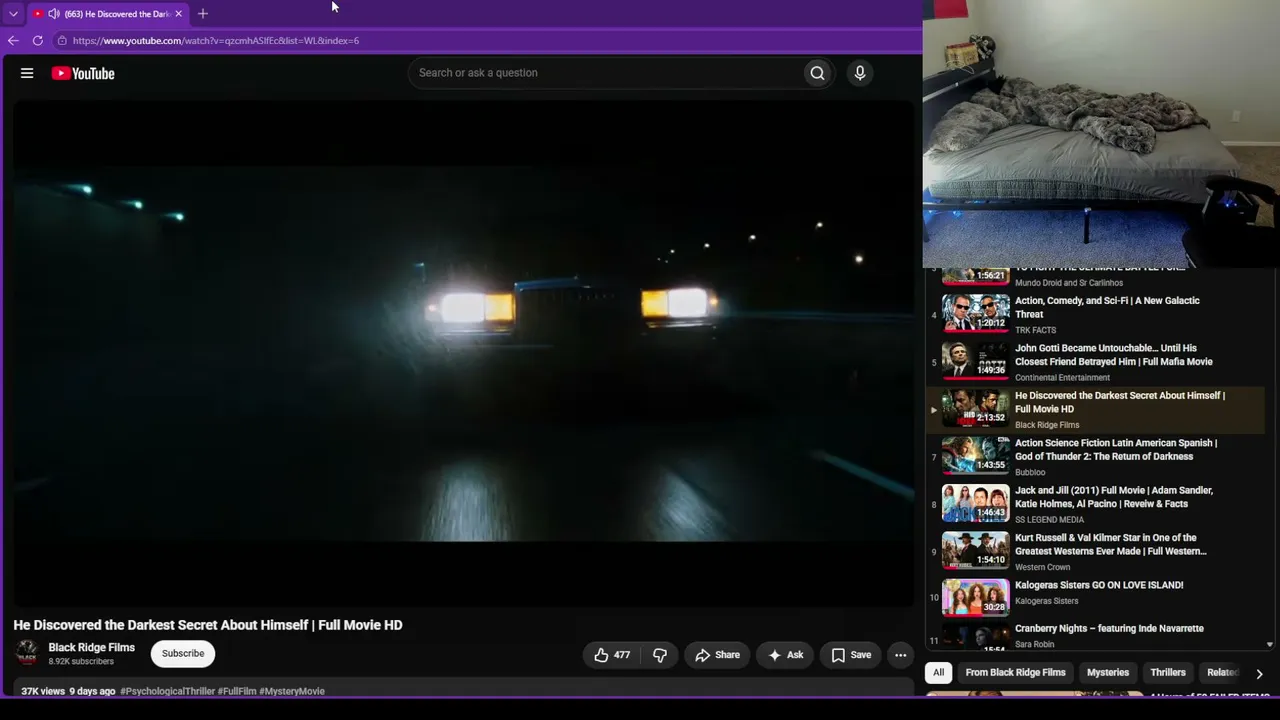Open the #PsychologicalThriller hashtag
The width and height of the screenshot is (1280, 720).
point(168,691)
